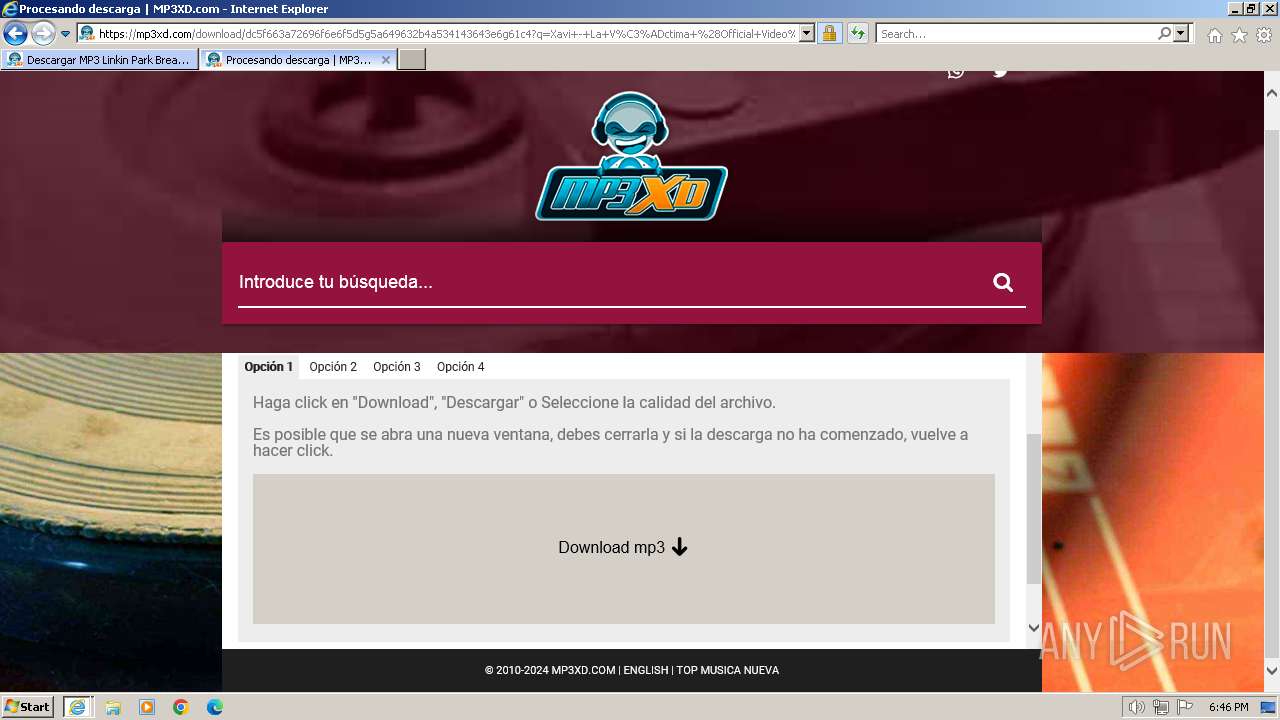
Task: Open the ENGLISH footer link
Action: pyautogui.click(x=646, y=670)
